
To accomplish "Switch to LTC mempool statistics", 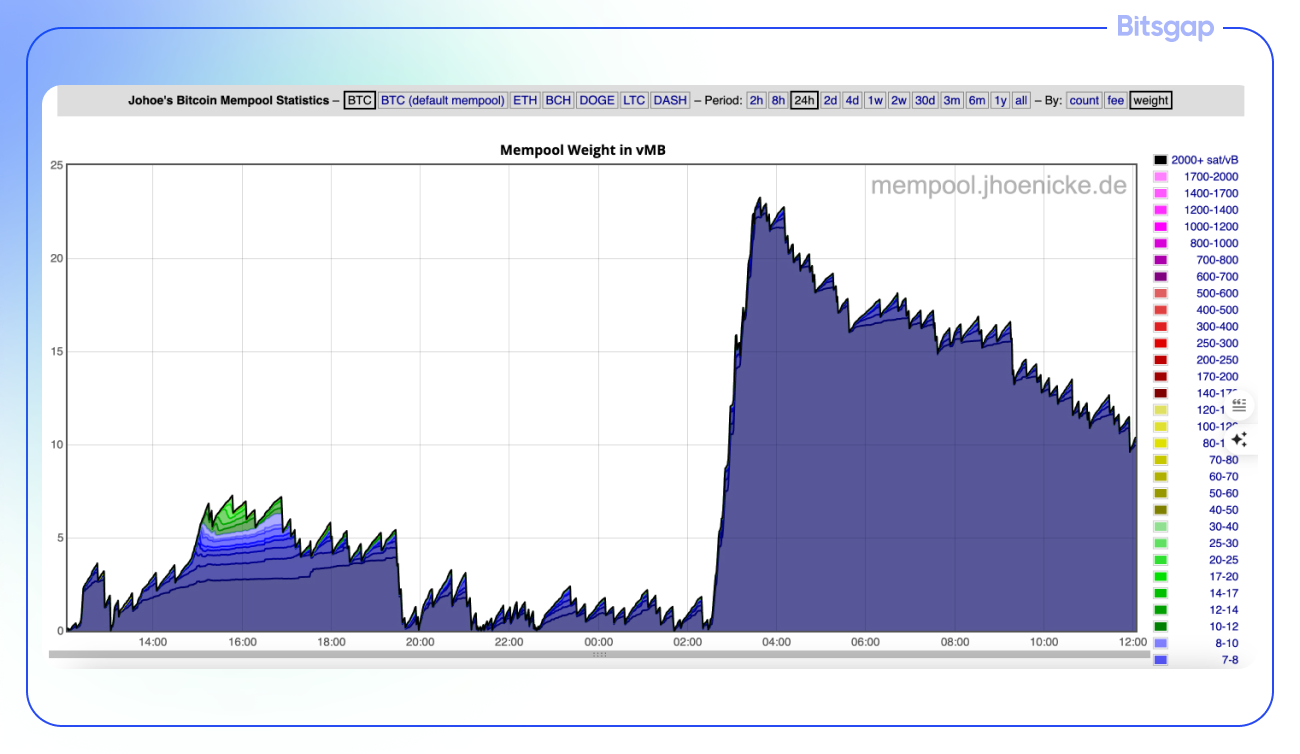I will click(x=634, y=100).
